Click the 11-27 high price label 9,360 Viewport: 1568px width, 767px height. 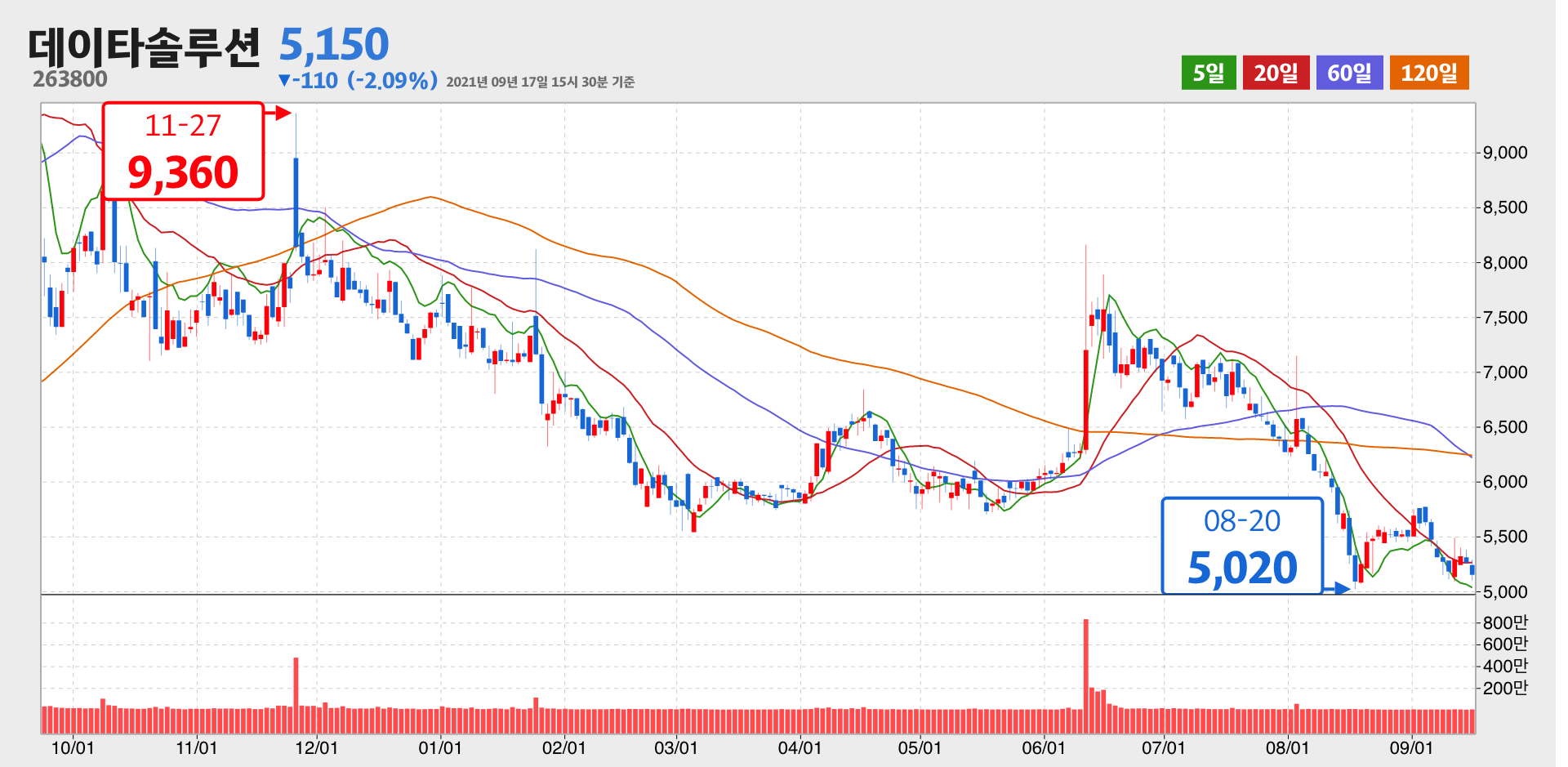point(183,151)
